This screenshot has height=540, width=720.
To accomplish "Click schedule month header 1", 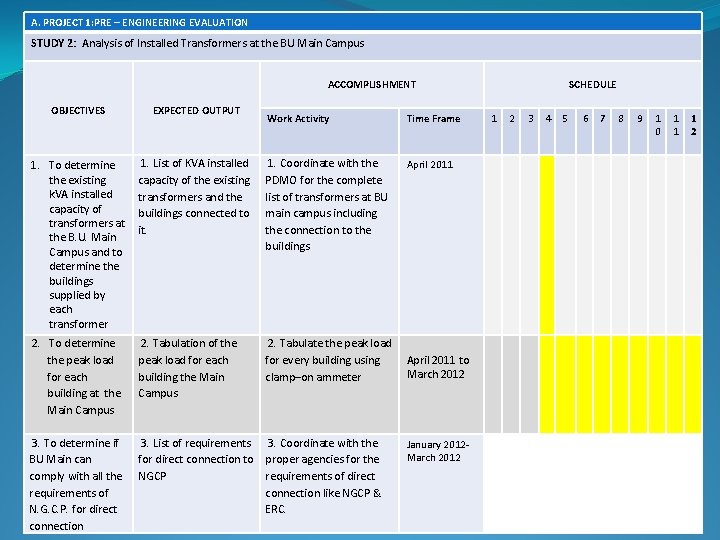I will pyautogui.click(x=493, y=131).
